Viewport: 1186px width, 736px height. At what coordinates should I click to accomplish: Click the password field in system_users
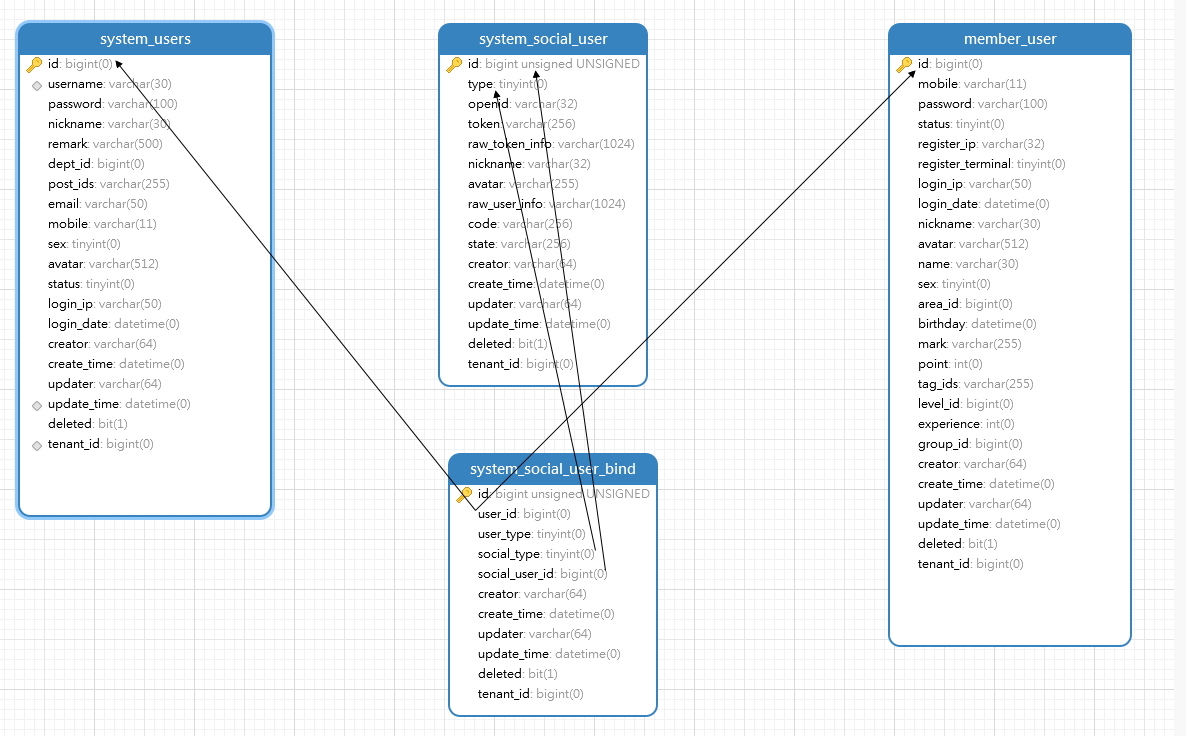tap(113, 104)
